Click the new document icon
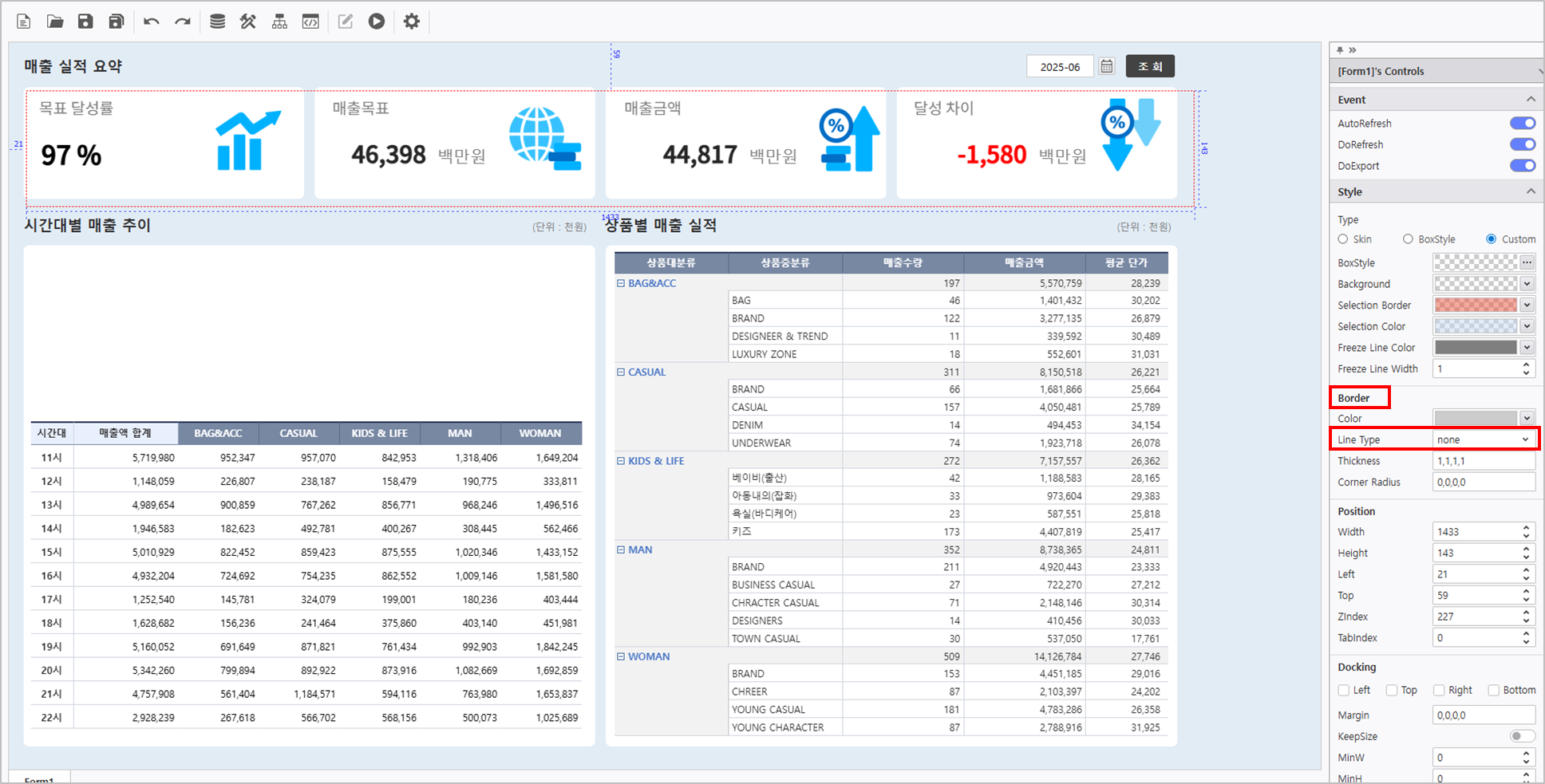Screen dimensions: 1545x784 (x=24, y=22)
